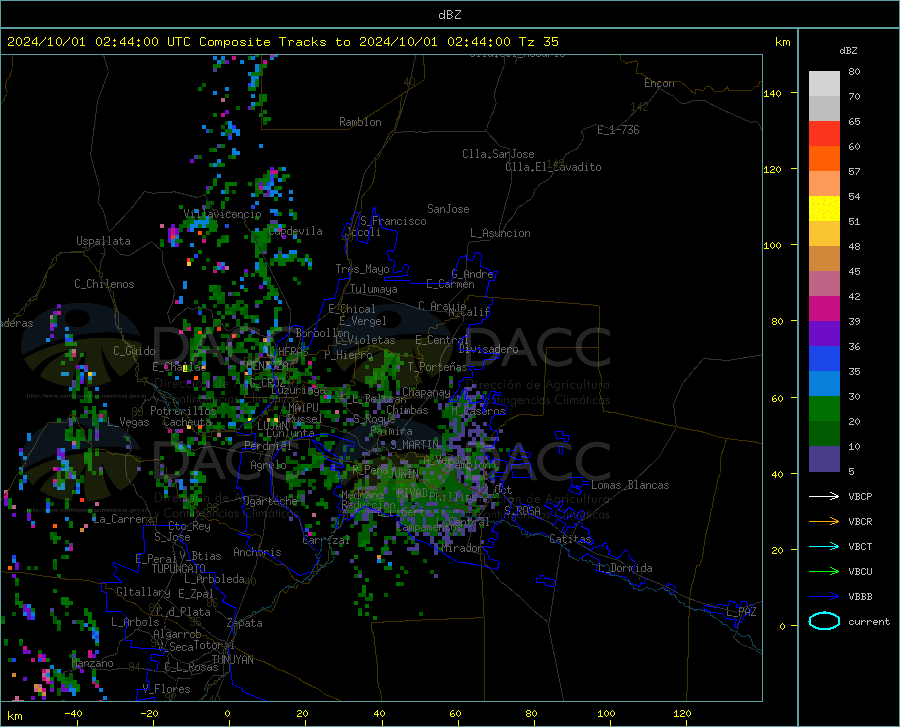Click the Villavicencio map label
The image size is (900, 727).
tap(222, 214)
